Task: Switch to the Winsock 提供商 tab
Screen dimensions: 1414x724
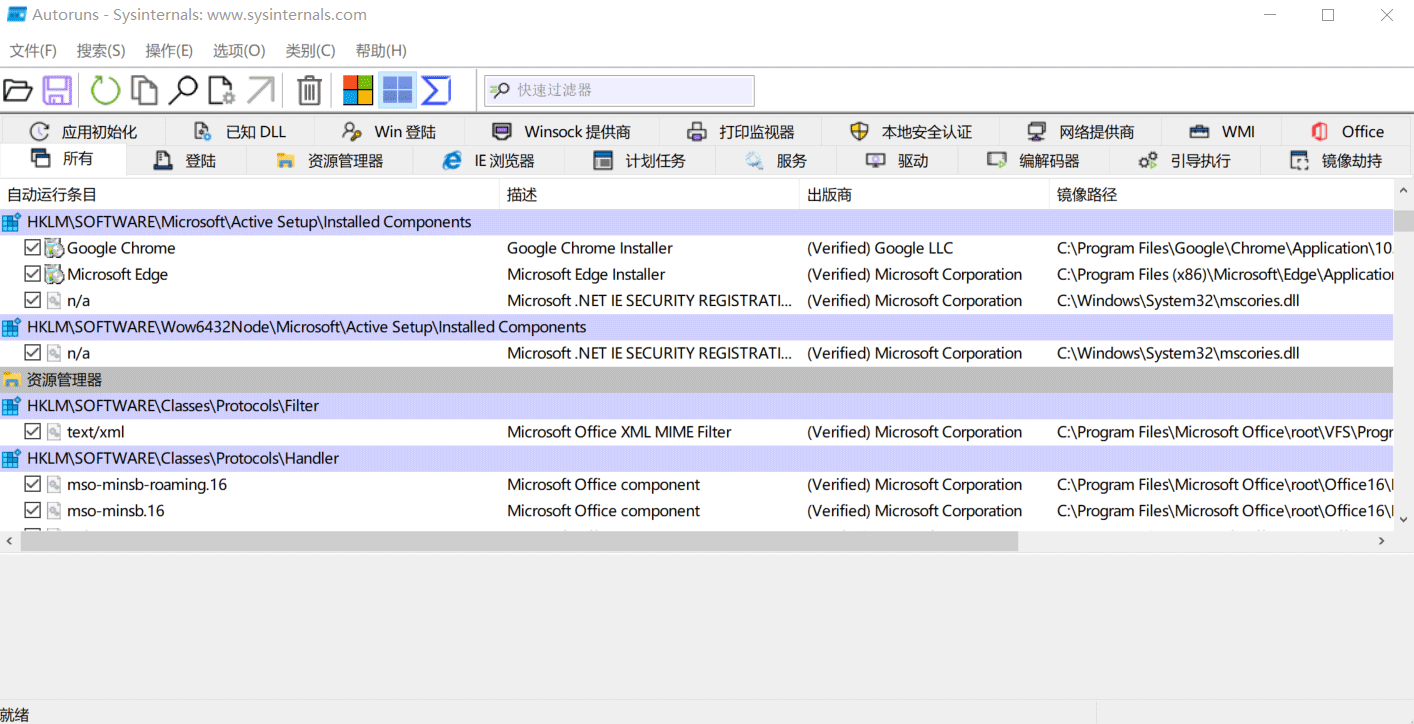Action: coord(562,132)
